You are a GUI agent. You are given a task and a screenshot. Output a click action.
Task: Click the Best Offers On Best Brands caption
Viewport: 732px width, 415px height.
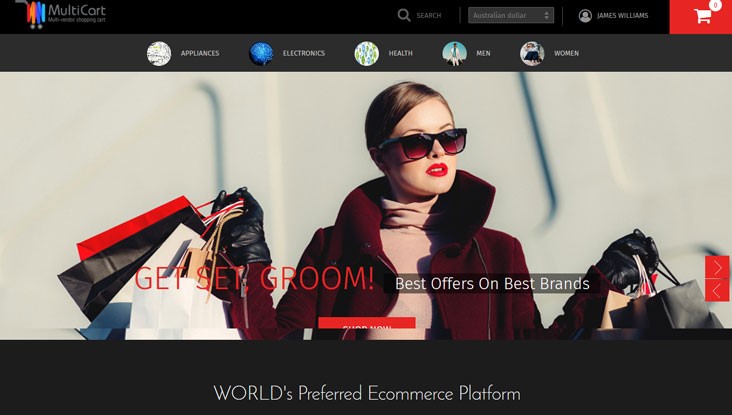(x=492, y=283)
